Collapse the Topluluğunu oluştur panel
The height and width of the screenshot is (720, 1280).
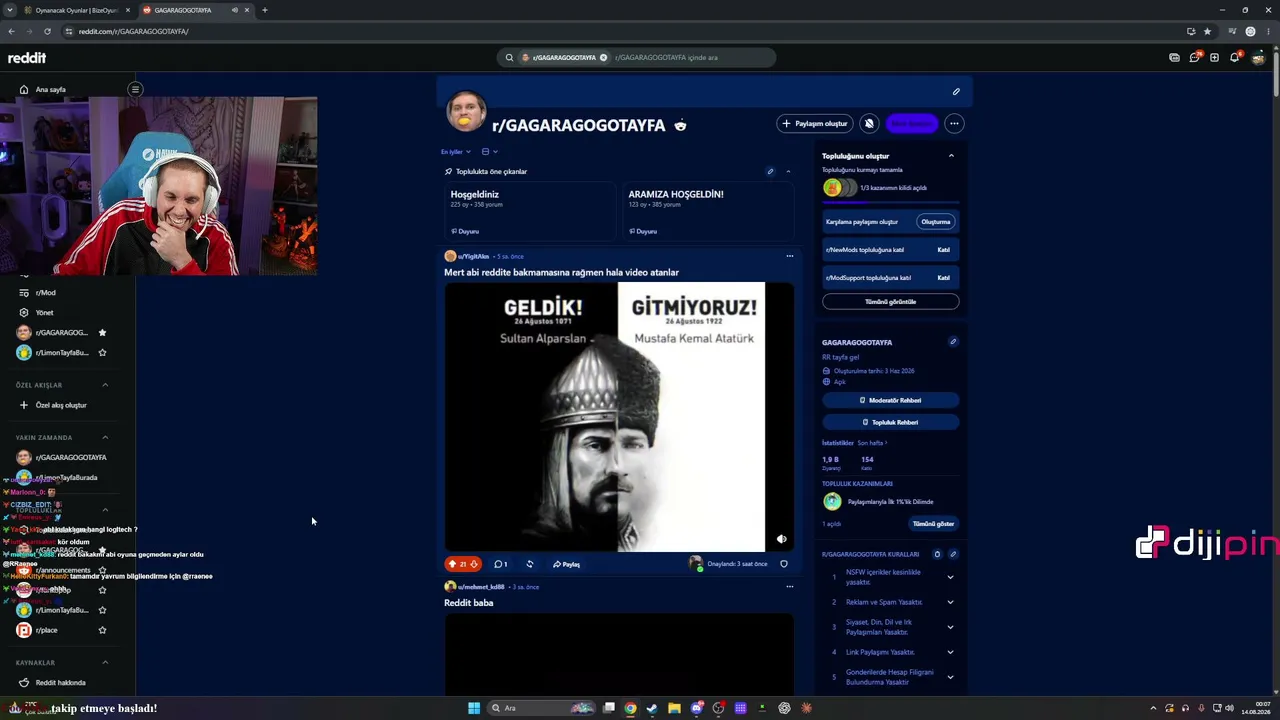tap(951, 156)
